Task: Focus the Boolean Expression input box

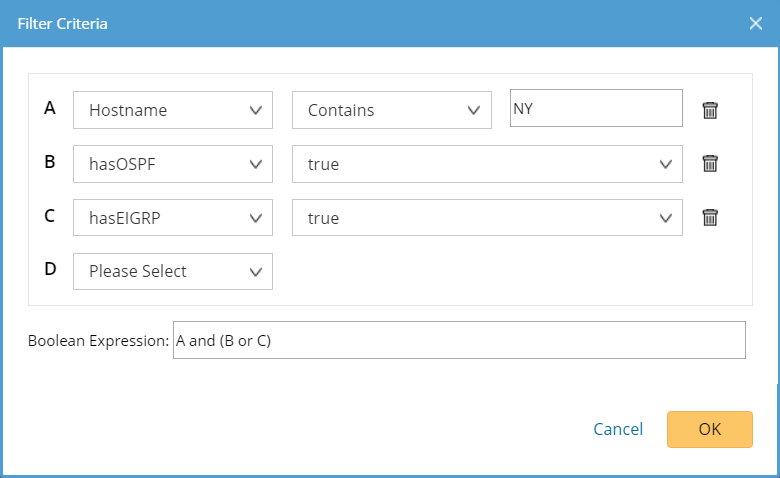Action: (x=459, y=340)
